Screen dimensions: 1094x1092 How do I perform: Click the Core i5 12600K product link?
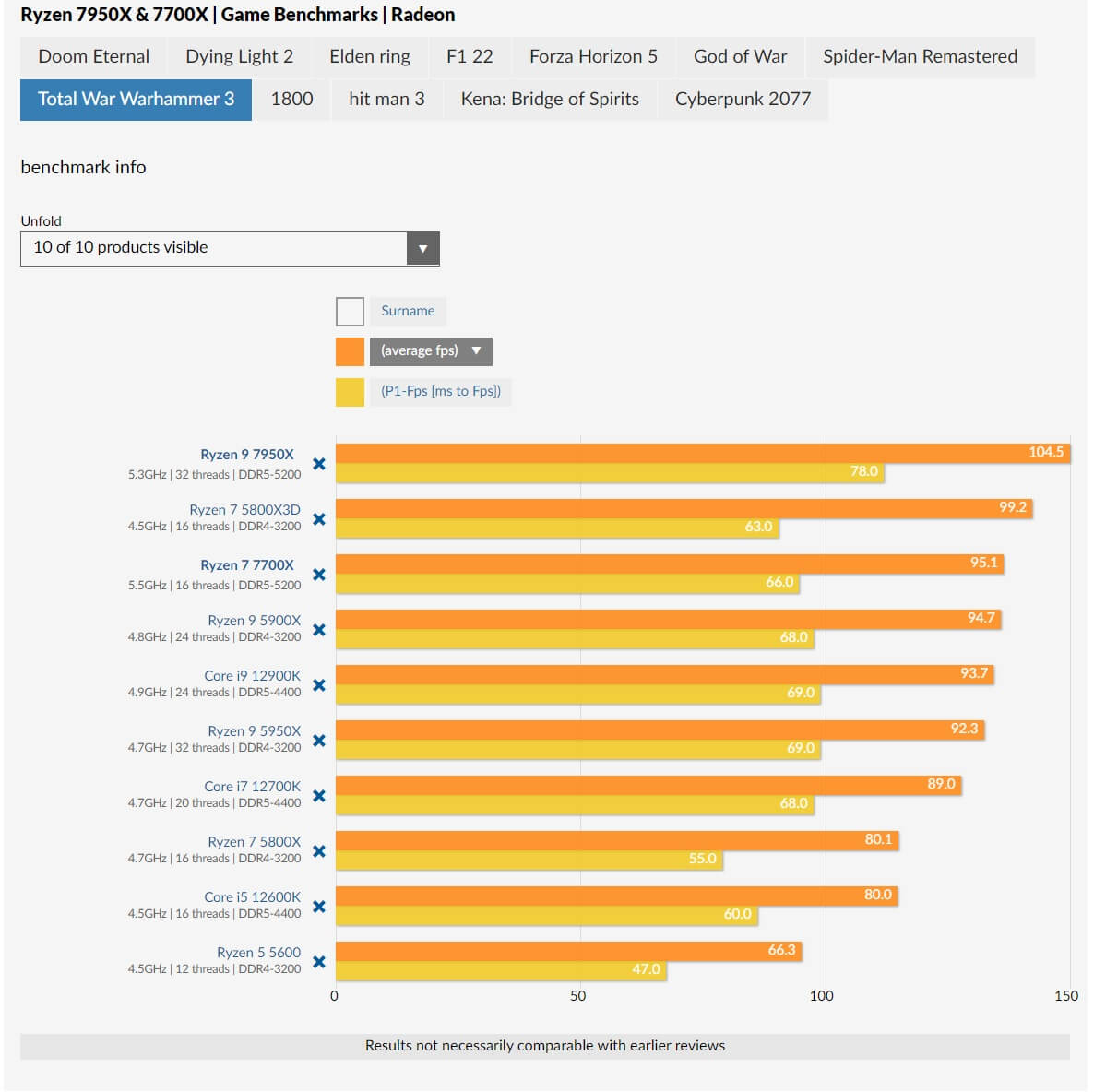pos(252,897)
